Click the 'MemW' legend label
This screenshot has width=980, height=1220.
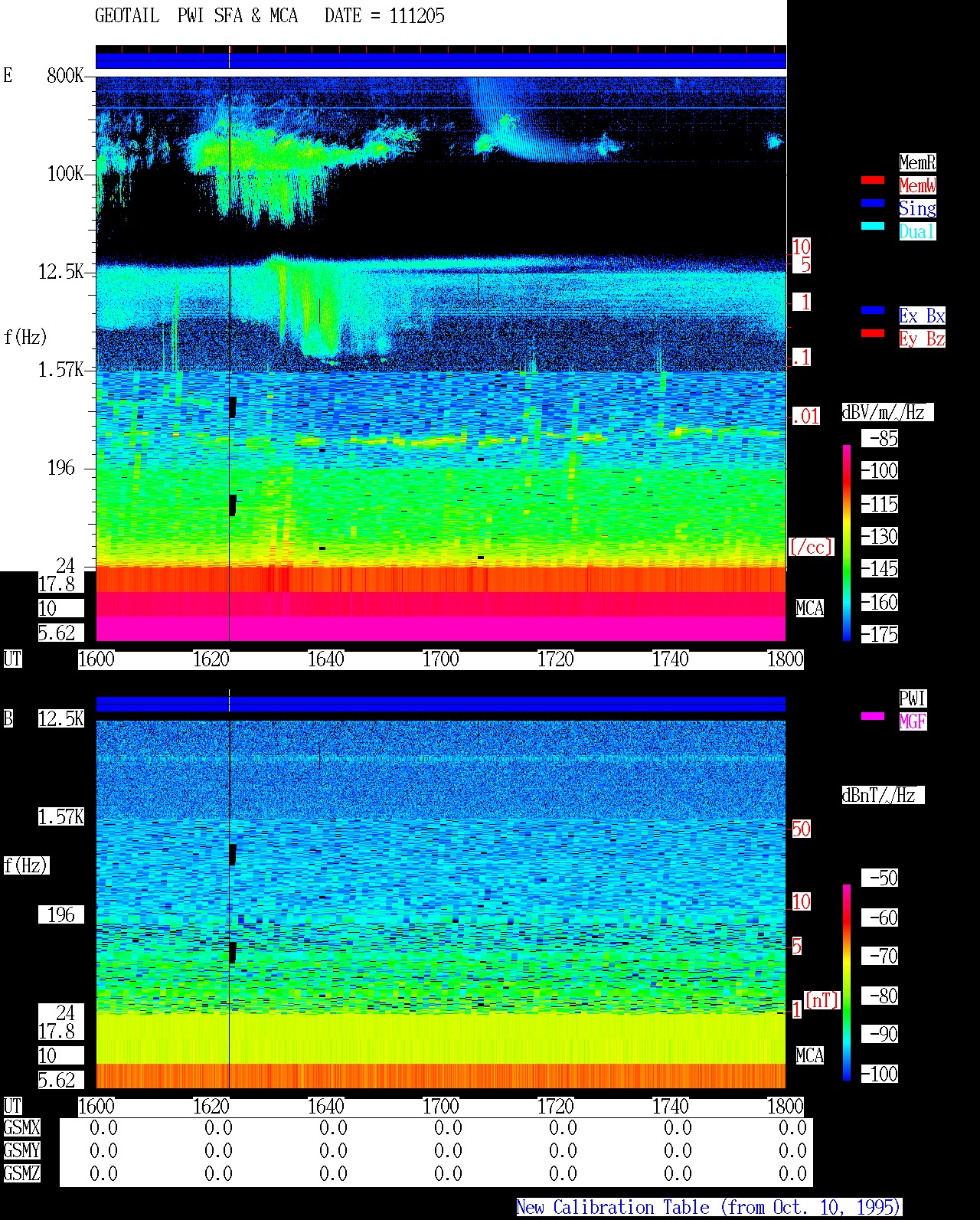click(x=917, y=185)
